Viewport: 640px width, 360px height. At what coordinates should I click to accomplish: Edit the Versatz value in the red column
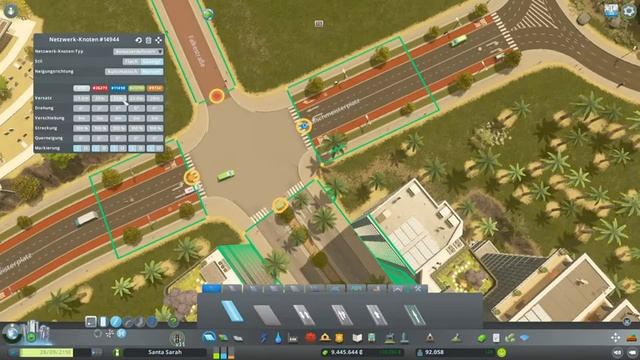[x=100, y=98]
